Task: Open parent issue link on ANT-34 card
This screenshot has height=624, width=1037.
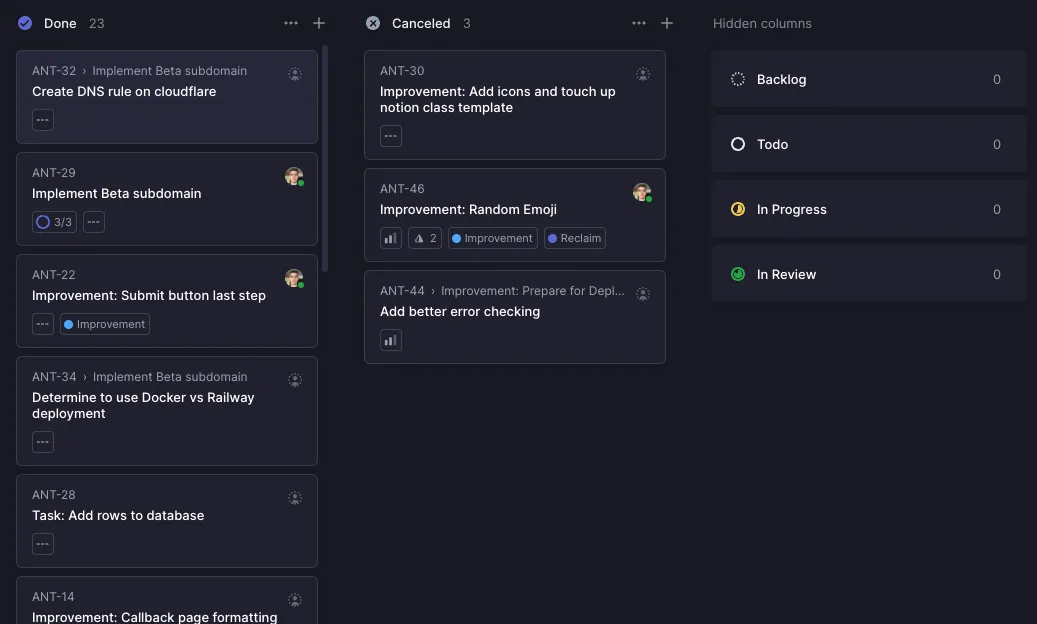Action: coord(170,377)
